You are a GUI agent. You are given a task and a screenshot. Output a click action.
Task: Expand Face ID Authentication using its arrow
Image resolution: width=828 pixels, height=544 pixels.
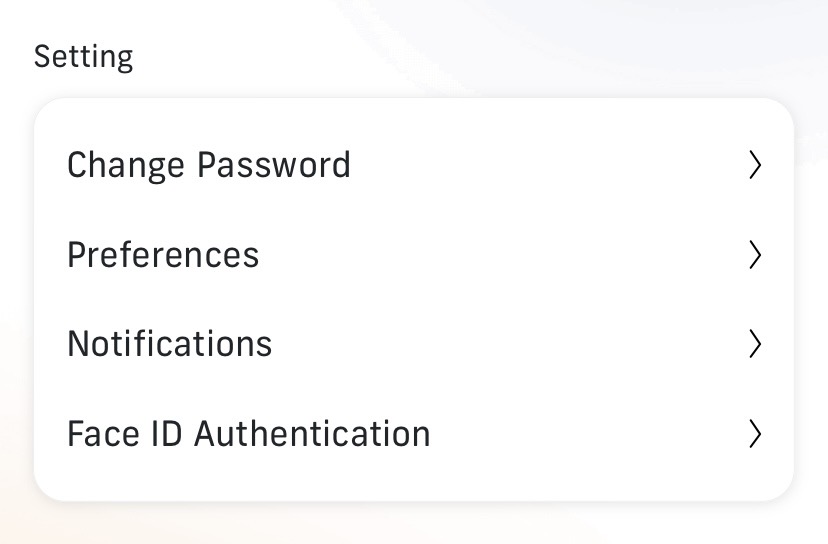coord(755,434)
